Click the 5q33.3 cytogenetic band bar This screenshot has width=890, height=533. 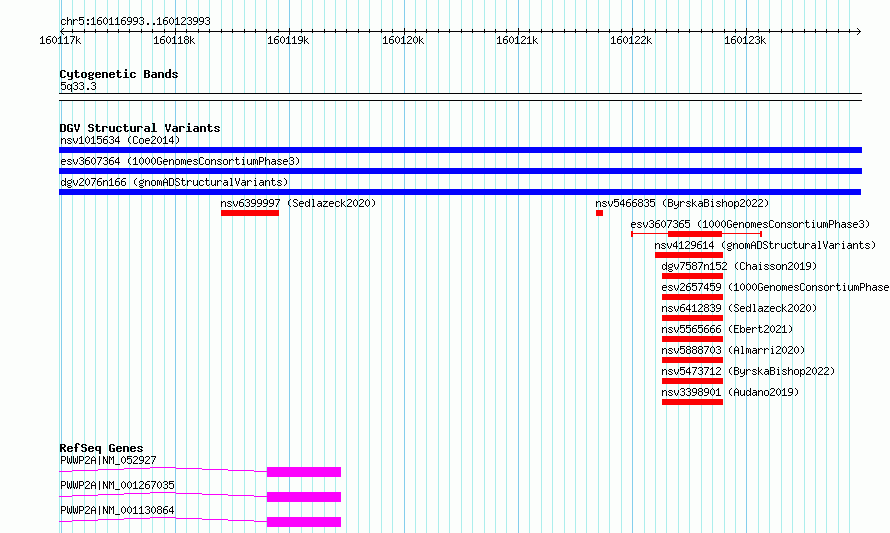pos(460,97)
